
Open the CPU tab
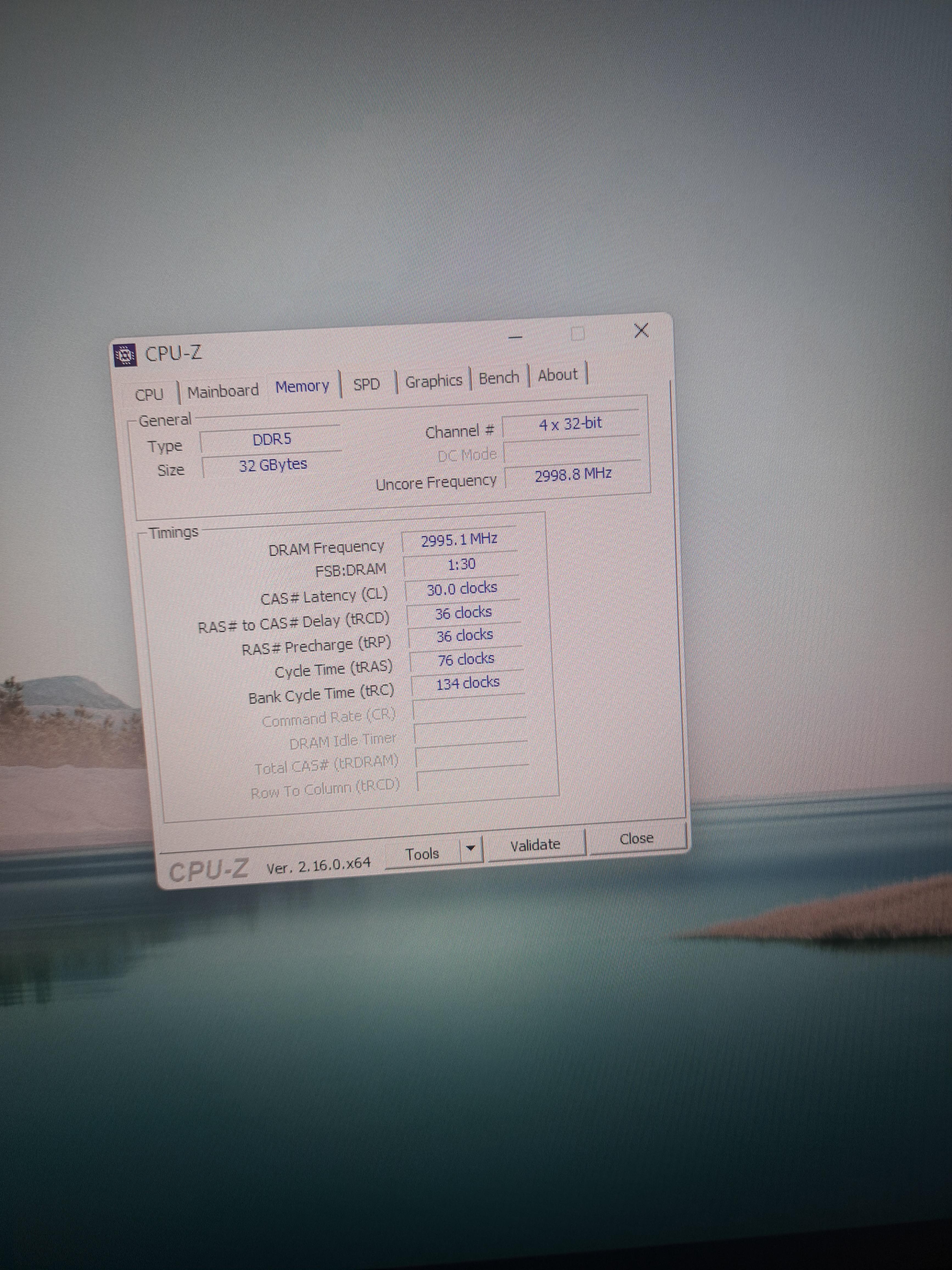149,394
